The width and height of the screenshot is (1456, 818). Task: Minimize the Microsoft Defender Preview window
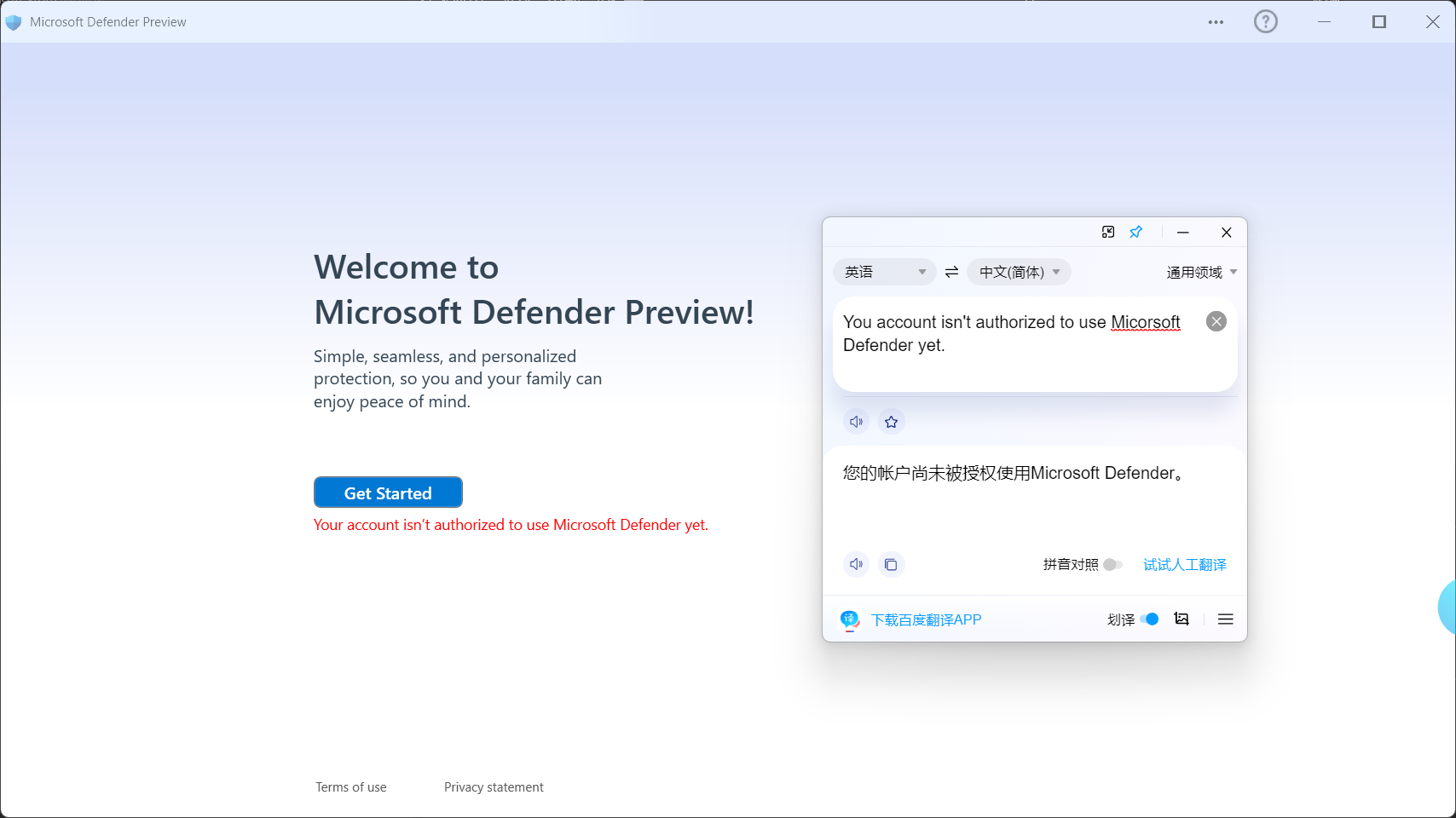pyautogui.click(x=1324, y=22)
